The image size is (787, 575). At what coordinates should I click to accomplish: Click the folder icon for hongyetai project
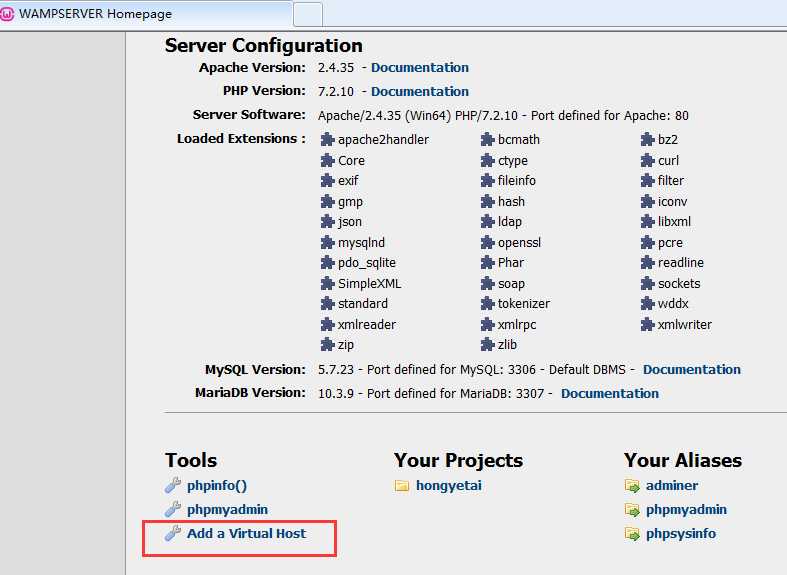(x=402, y=486)
